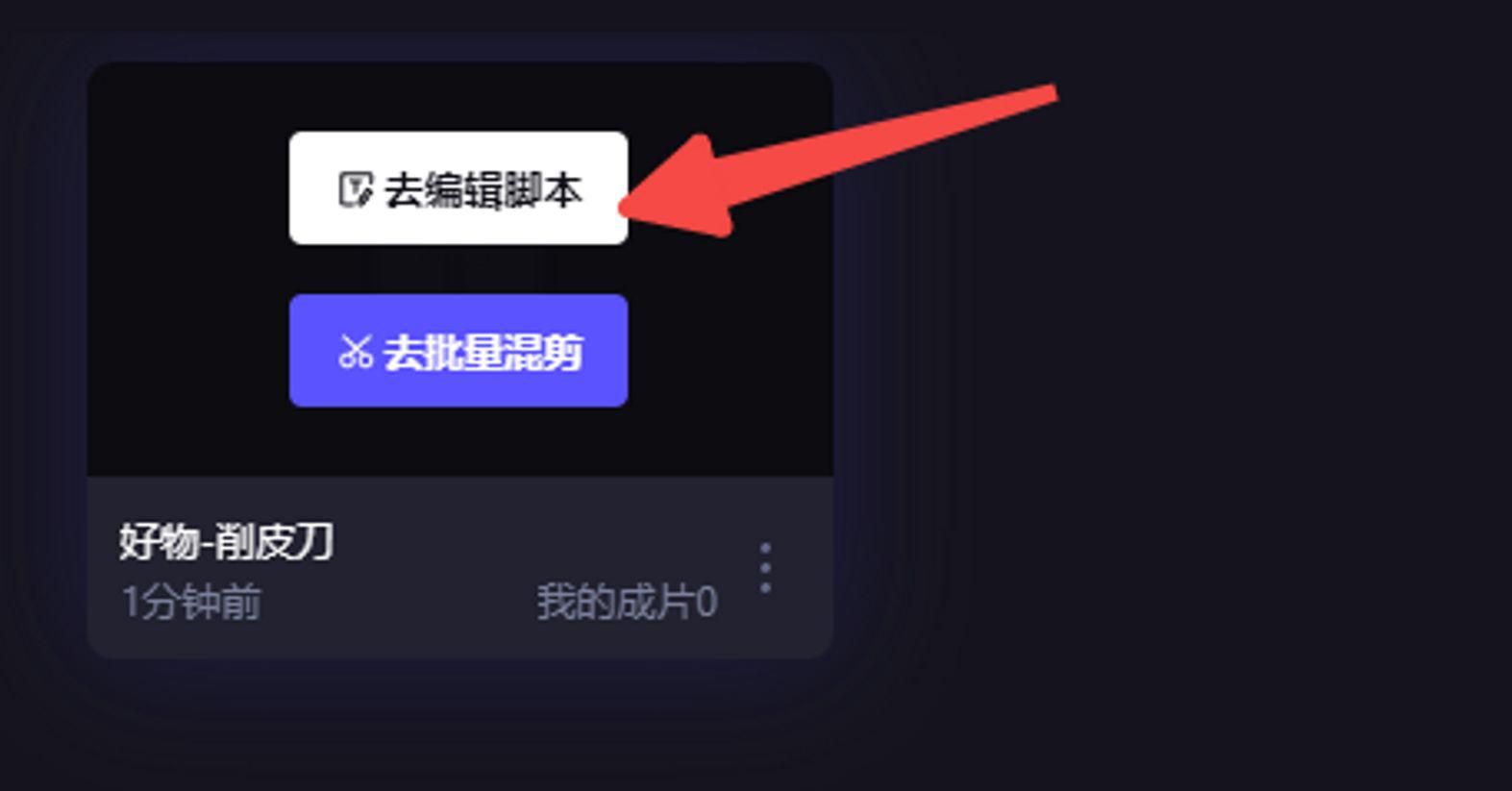The height and width of the screenshot is (791, 1512).
Task: Click the script edit icon in the white button
Action: point(356,189)
